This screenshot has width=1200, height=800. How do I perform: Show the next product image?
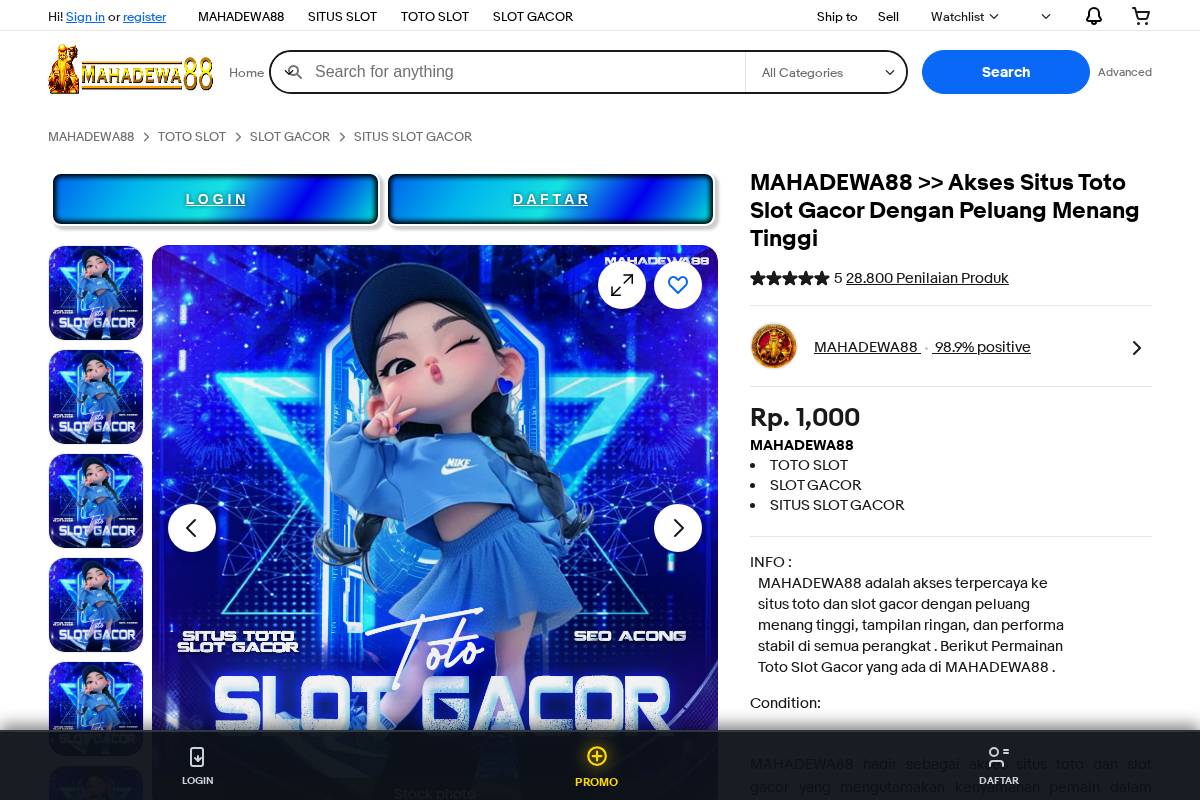point(678,528)
